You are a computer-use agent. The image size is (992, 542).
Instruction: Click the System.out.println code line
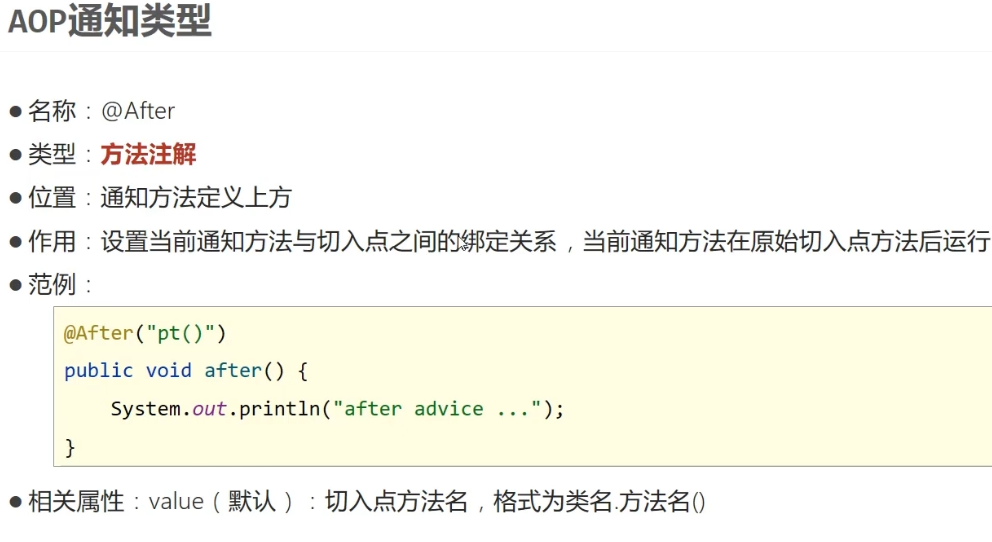pyautogui.click(x=337, y=409)
